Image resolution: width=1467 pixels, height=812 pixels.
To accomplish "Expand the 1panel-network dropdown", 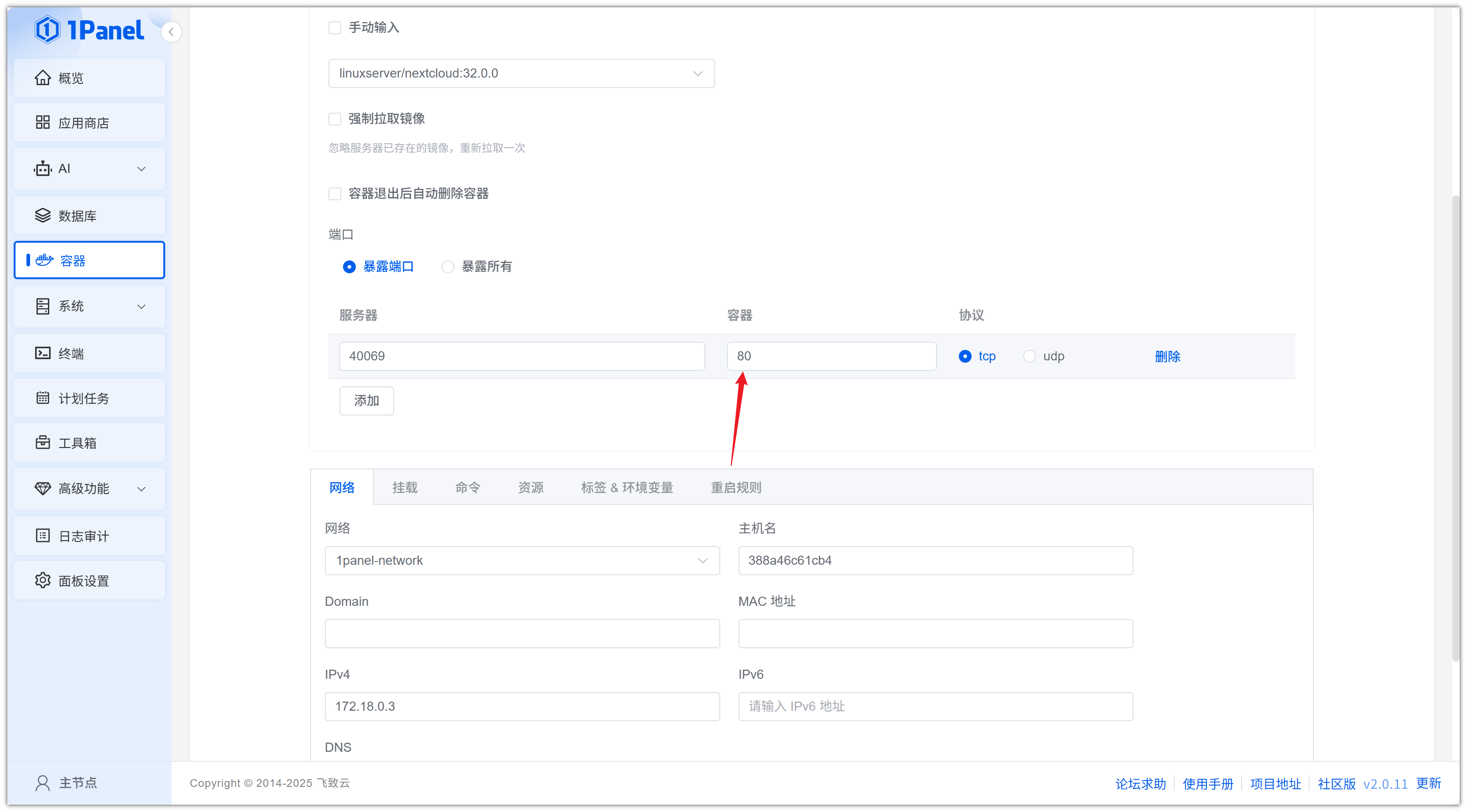I will click(x=522, y=560).
